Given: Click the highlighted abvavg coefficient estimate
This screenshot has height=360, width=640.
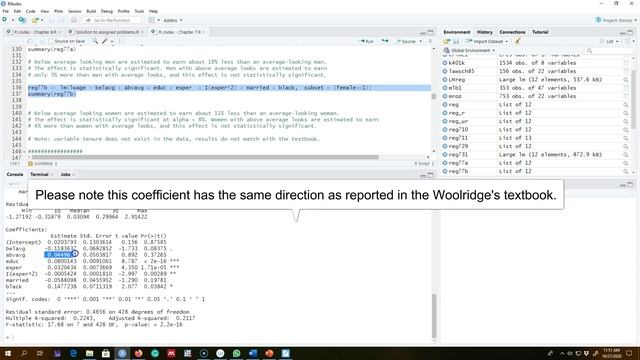Looking at the screenshot, I should click(x=59, y=255).
